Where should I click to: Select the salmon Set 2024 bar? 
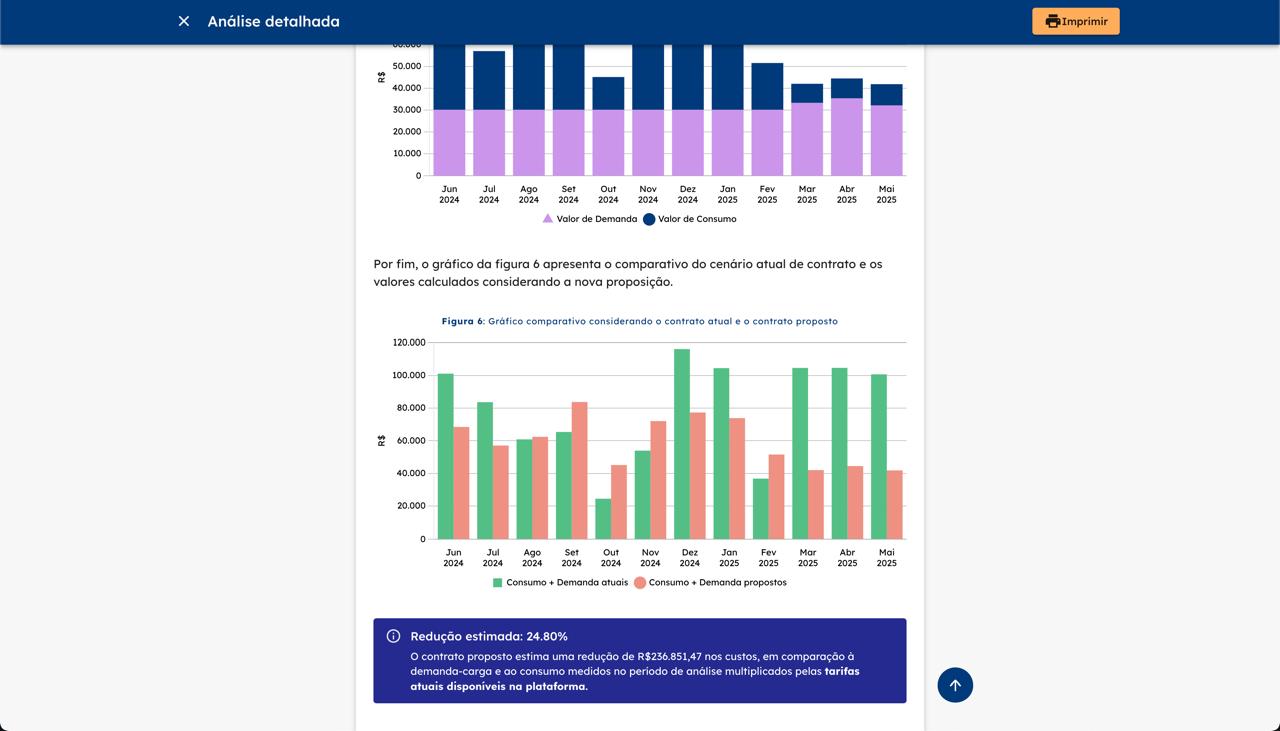point(579,470)
